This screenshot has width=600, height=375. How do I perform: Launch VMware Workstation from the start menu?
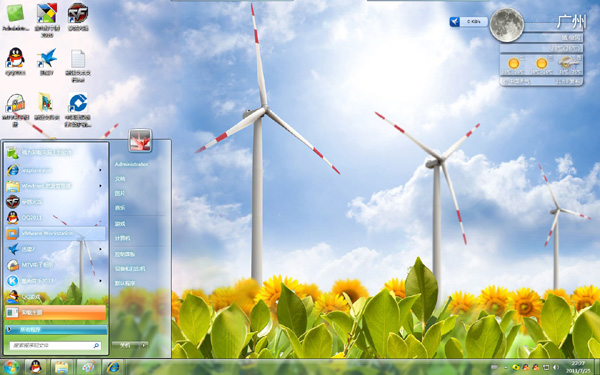55,233
